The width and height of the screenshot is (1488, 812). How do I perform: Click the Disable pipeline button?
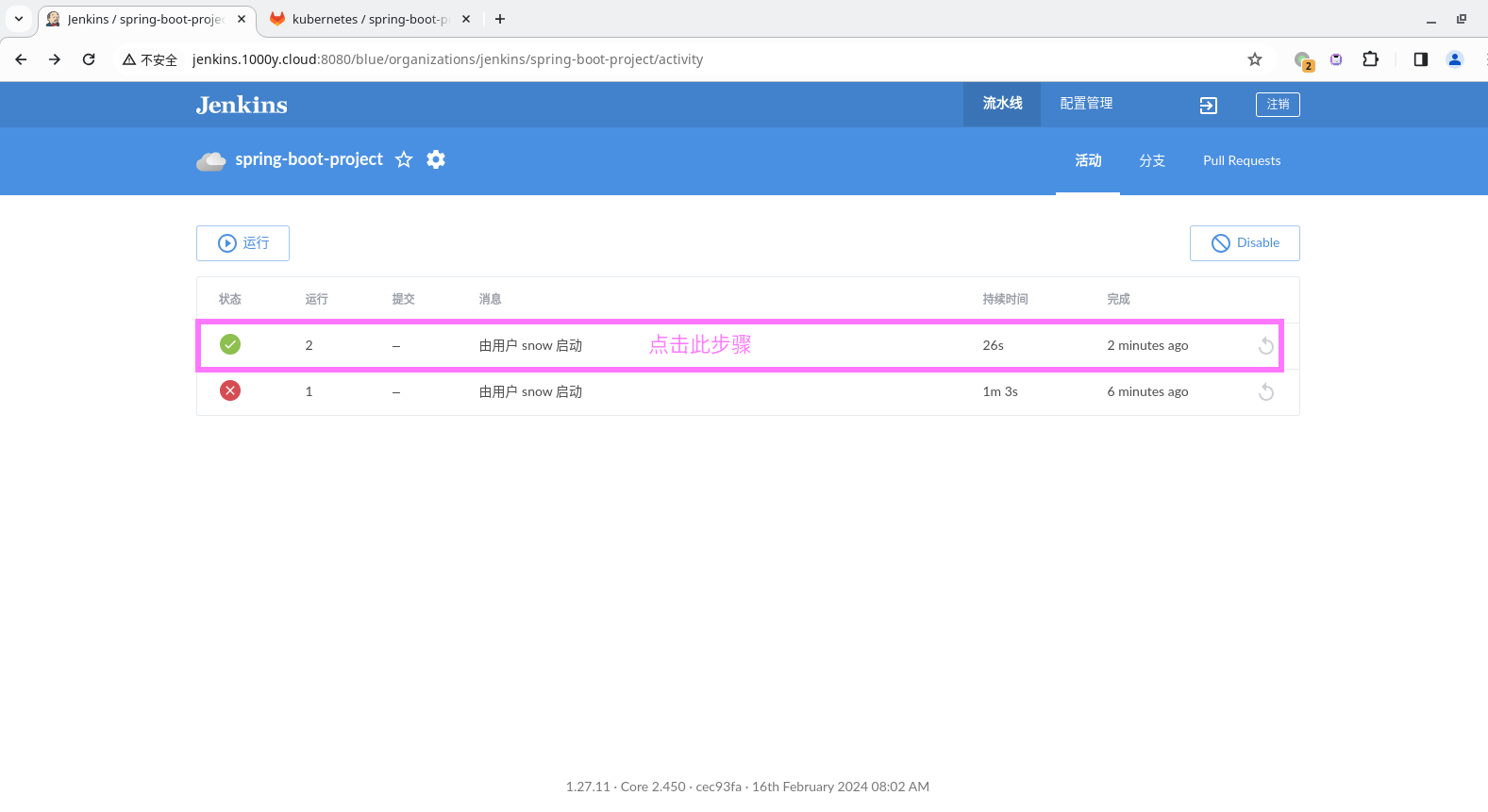1245,243
